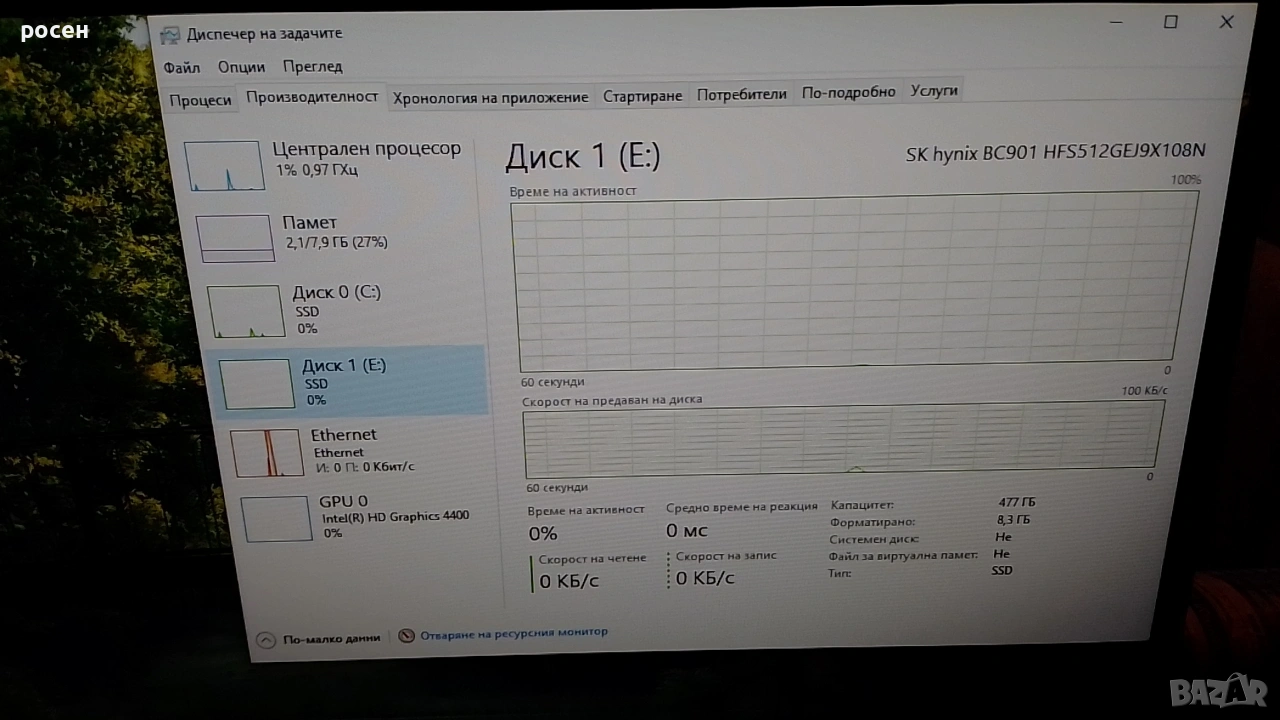Click the Task Manager app icon in title bar
1280x720 pixels.
[x=171, y=34]
